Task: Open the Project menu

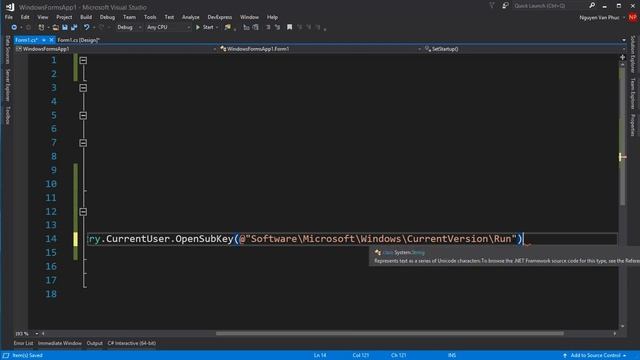Action: click(x=64, y=17)
